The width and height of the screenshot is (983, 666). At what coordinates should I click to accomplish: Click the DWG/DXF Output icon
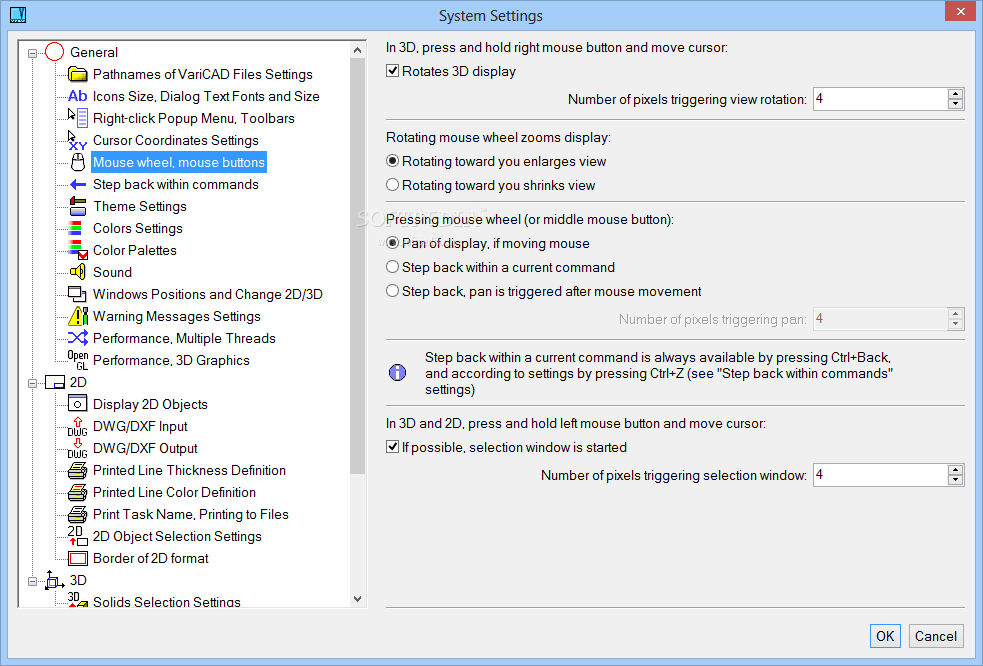point(78,448)
